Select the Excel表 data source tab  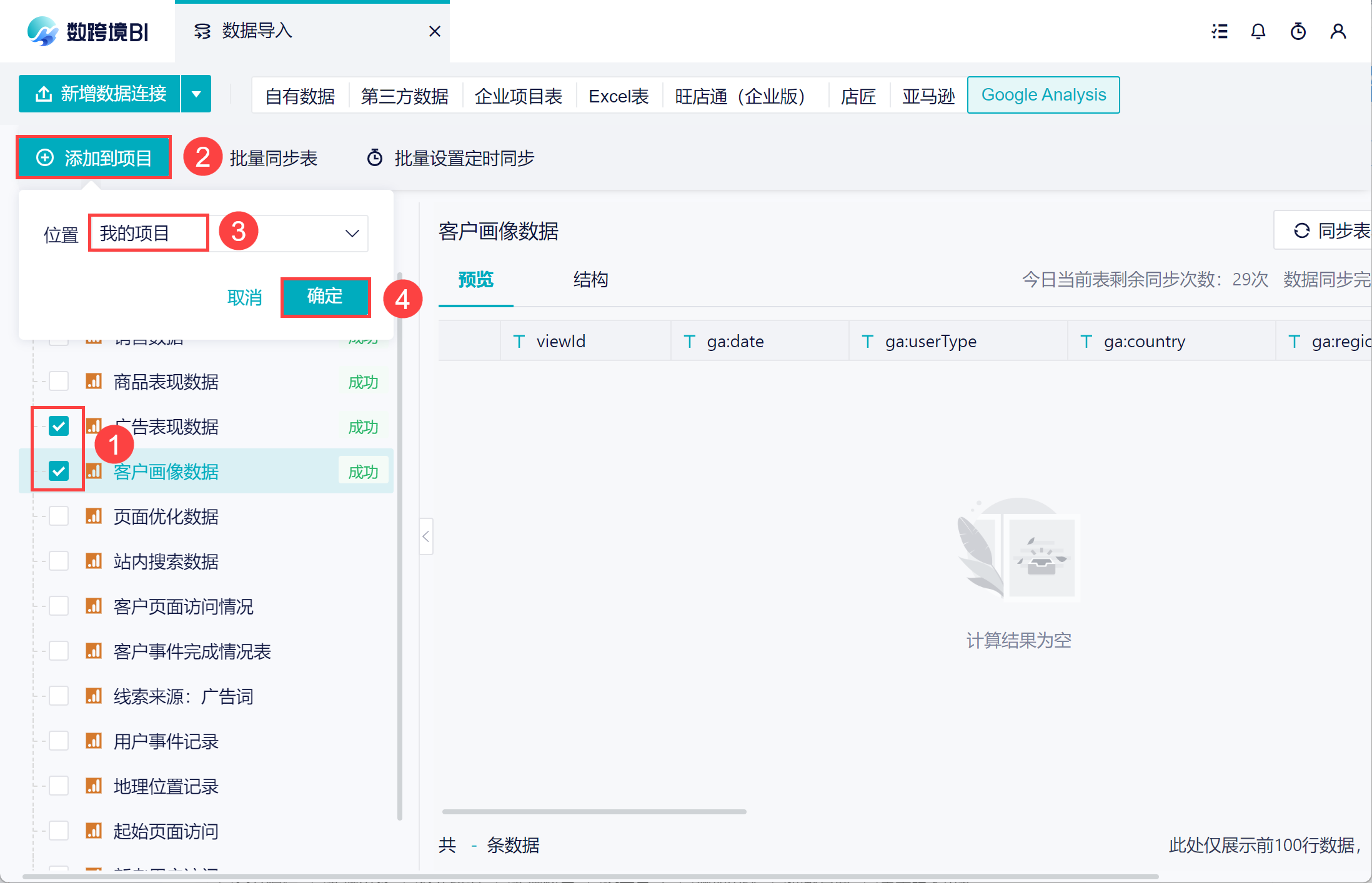tap(619, 96)
